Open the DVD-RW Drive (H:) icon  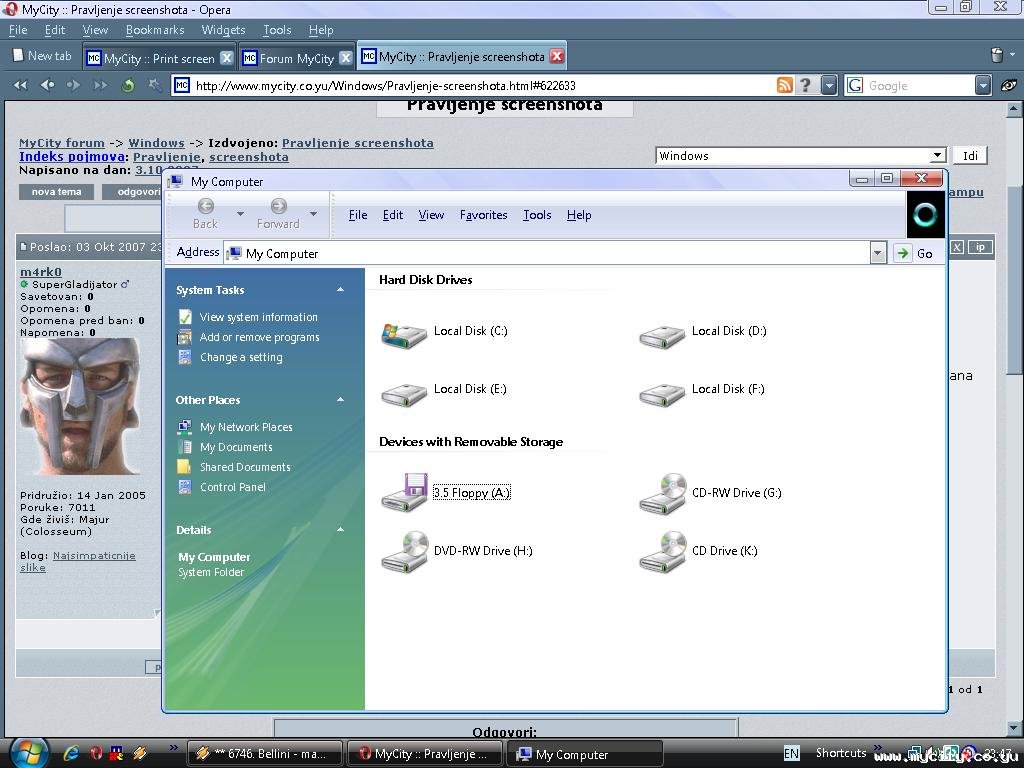(404, 551)
